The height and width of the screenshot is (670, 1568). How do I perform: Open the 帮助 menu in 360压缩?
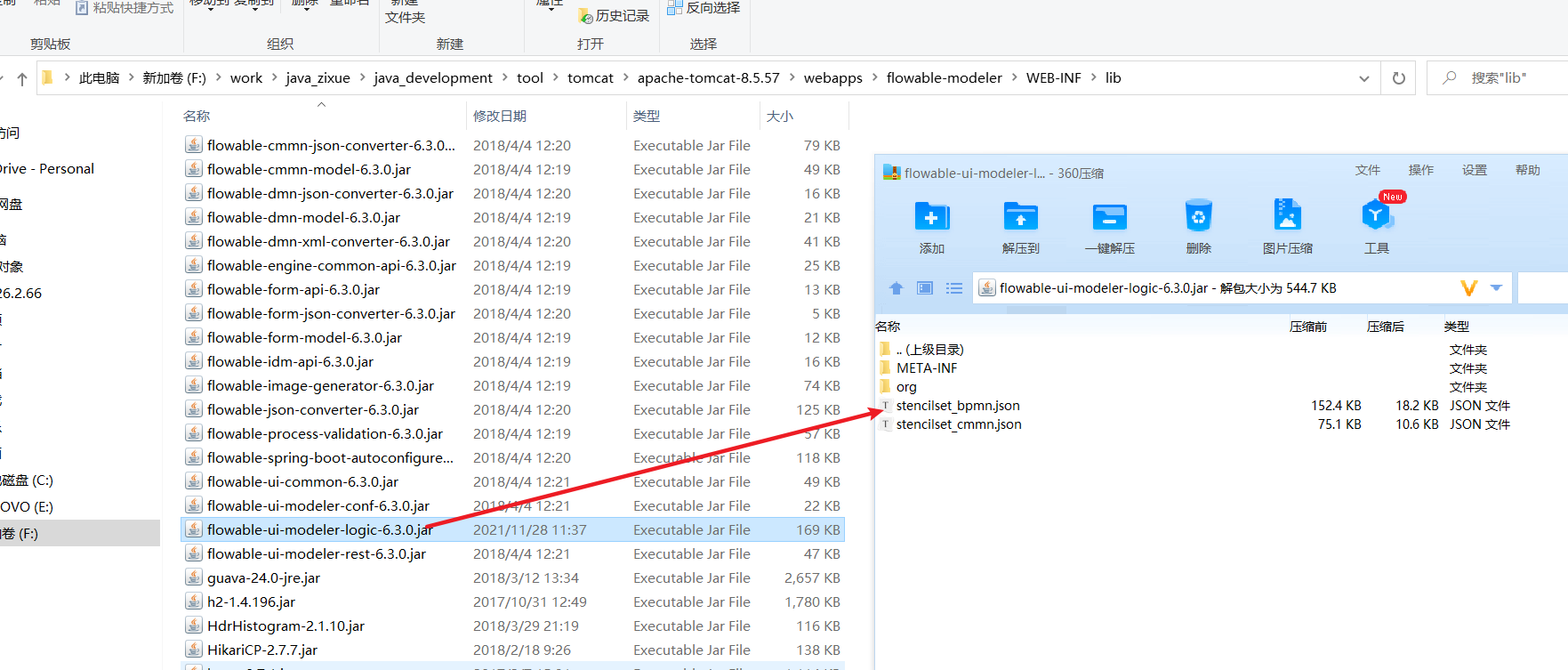1528,170
